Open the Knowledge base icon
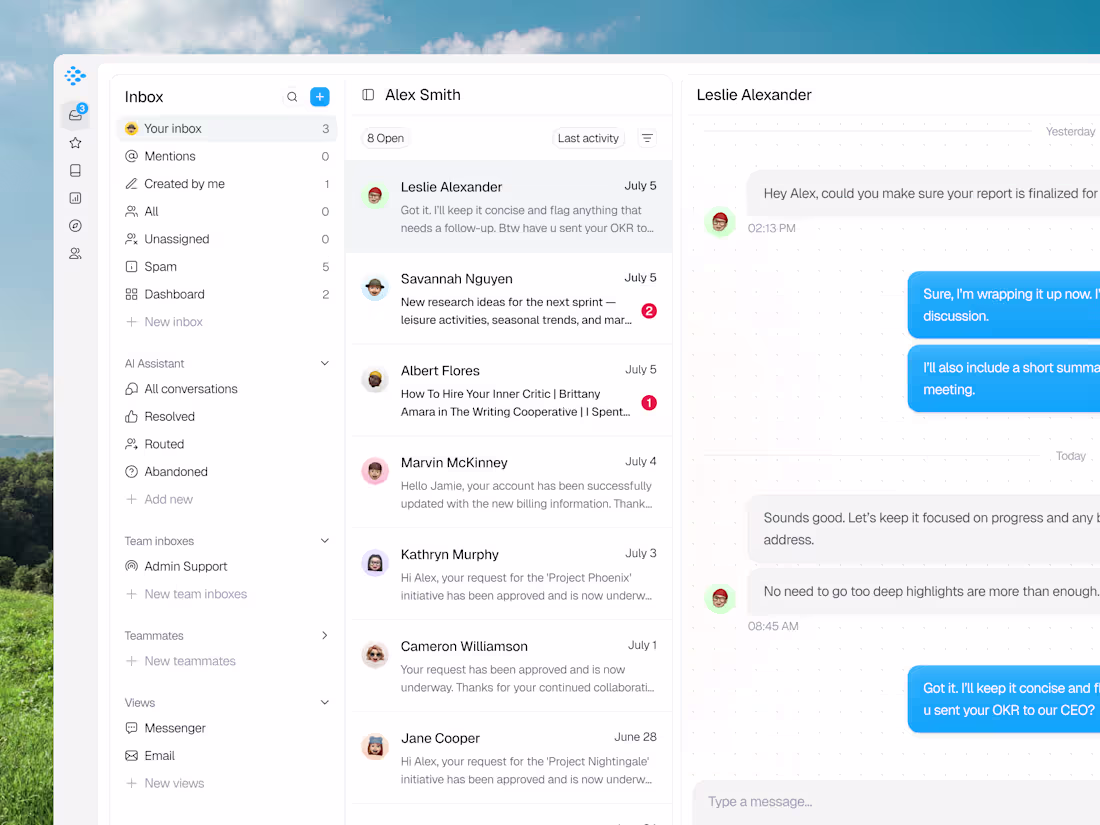 [75, 170]
